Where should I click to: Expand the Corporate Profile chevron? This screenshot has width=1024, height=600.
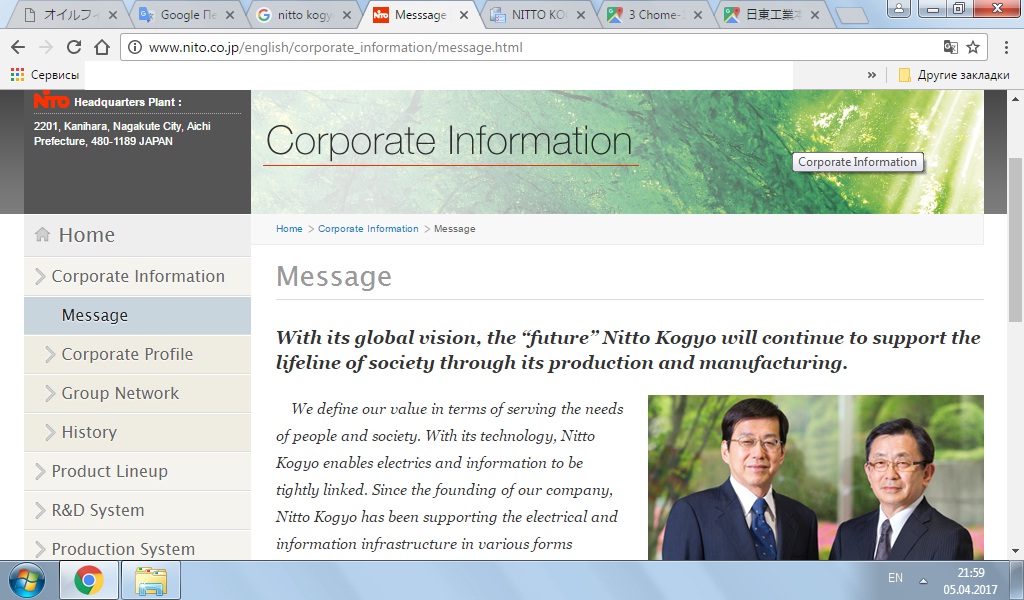click(50, 355)
